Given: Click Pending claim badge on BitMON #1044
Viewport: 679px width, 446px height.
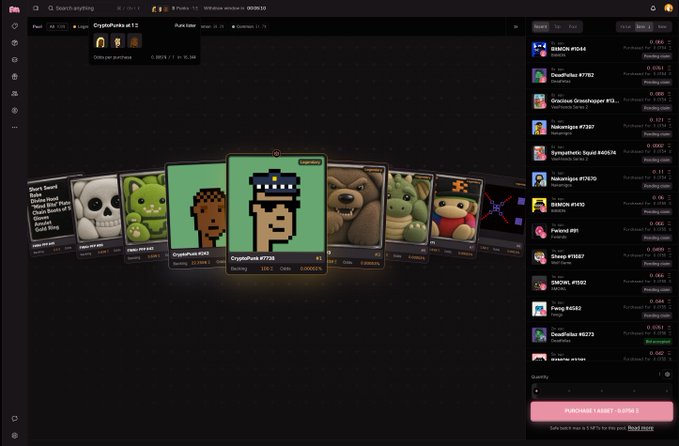Looking at the screenshot, I should coord(656,56).
